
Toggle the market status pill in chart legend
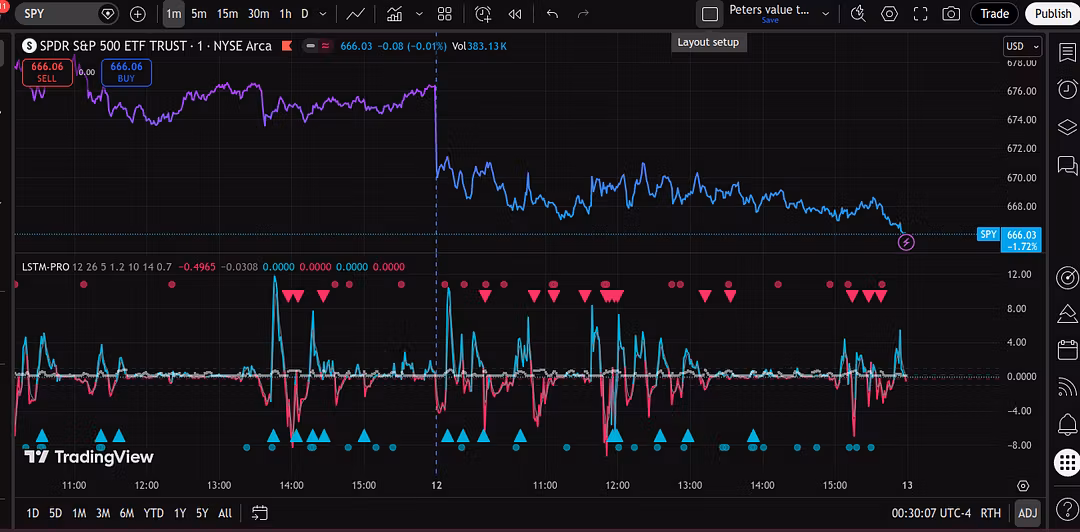(318, 46)
